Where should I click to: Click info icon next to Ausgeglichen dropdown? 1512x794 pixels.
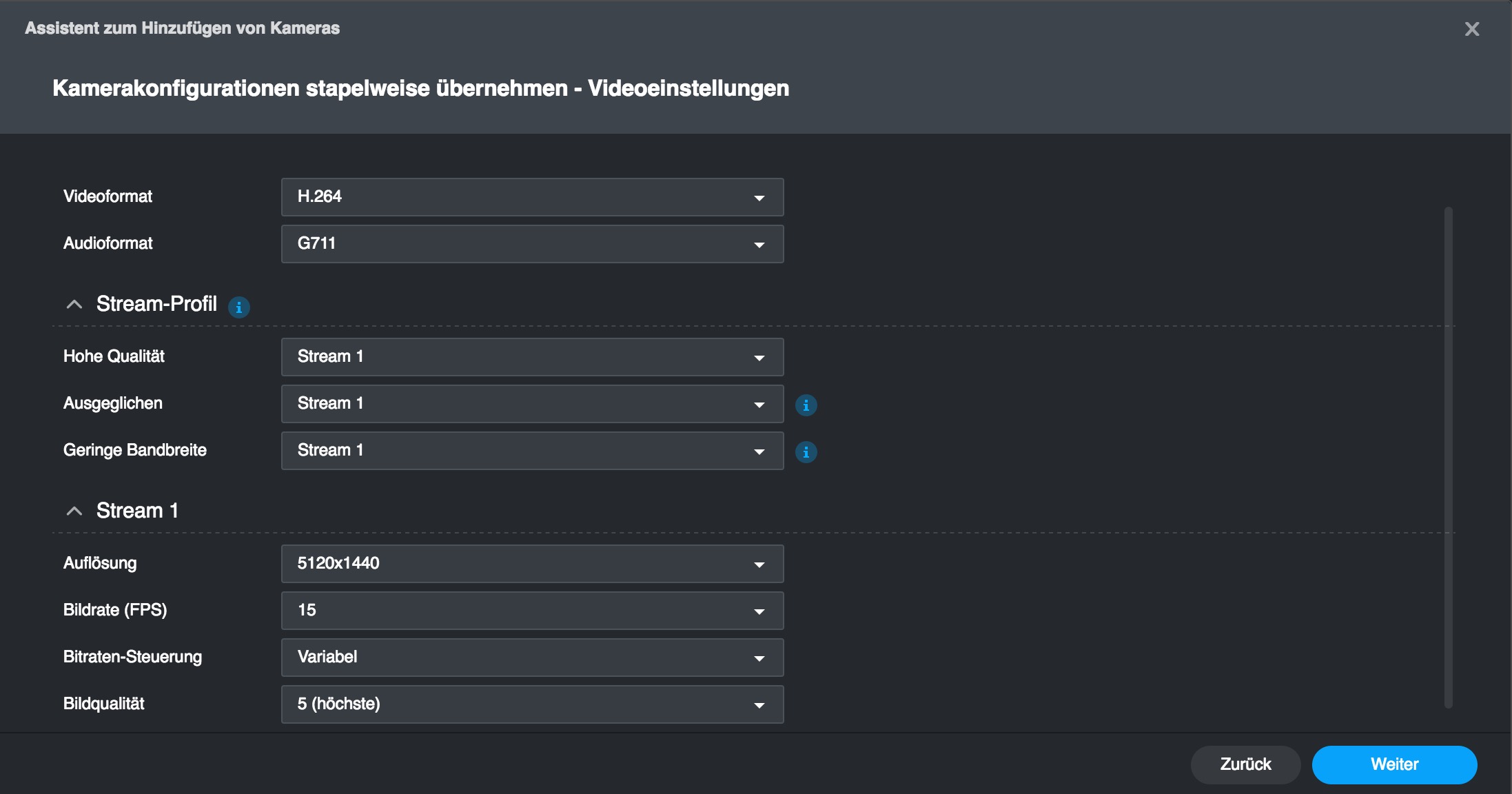coord(806,405)
